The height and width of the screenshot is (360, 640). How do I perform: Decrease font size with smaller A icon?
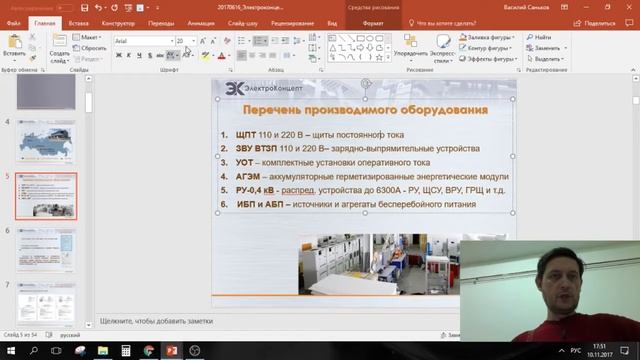[x=213, y=41]
